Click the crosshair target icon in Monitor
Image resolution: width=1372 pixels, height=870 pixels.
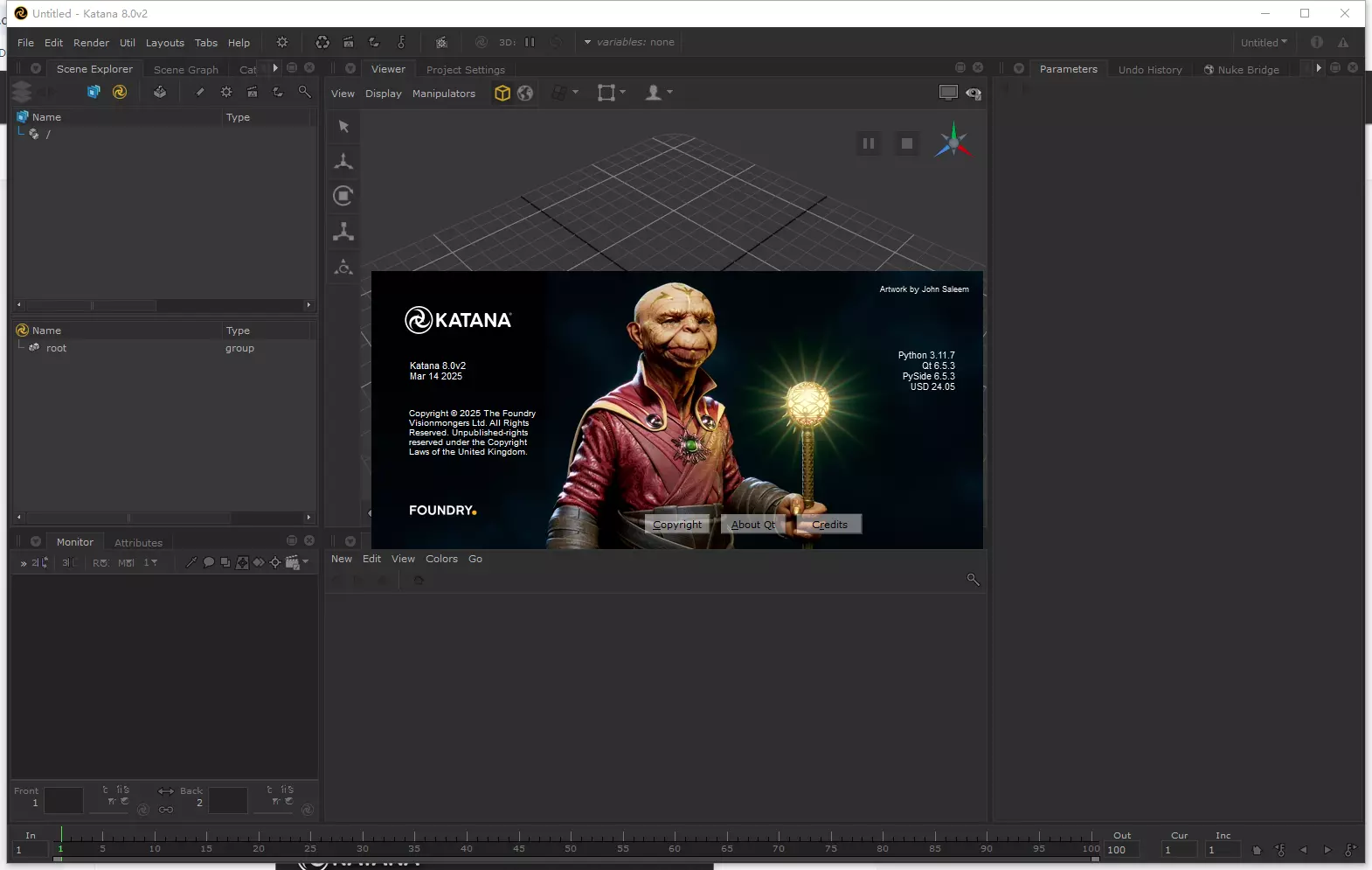(275, 562)
